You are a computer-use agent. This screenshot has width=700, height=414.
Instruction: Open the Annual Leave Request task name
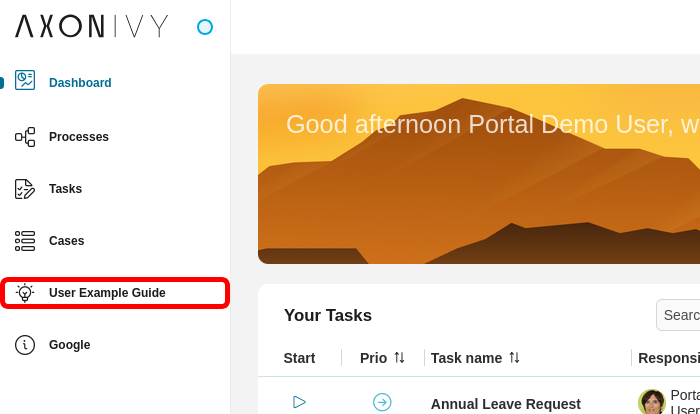pos(505,404)
